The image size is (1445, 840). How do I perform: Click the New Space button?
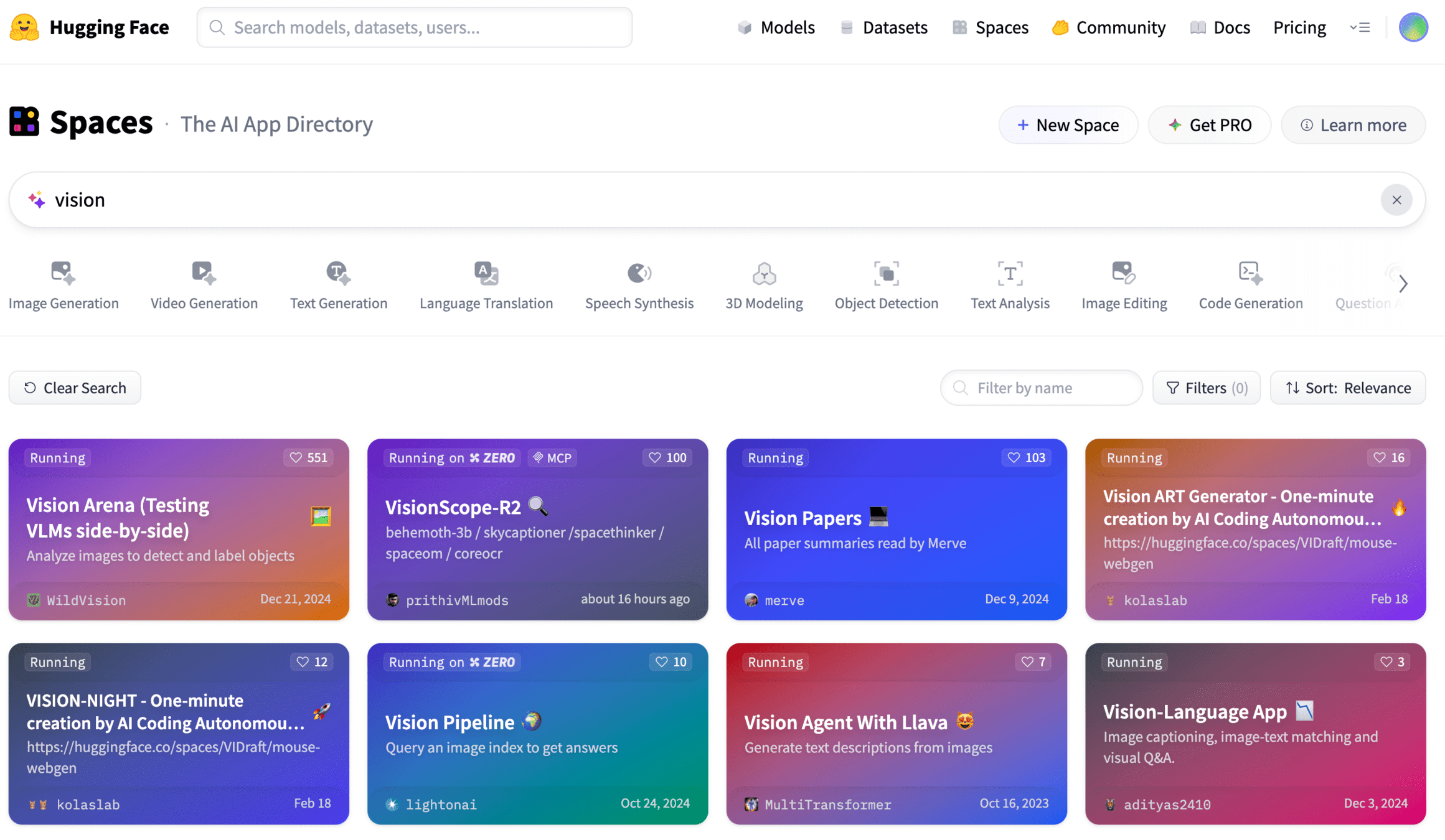coord(1068,125)
